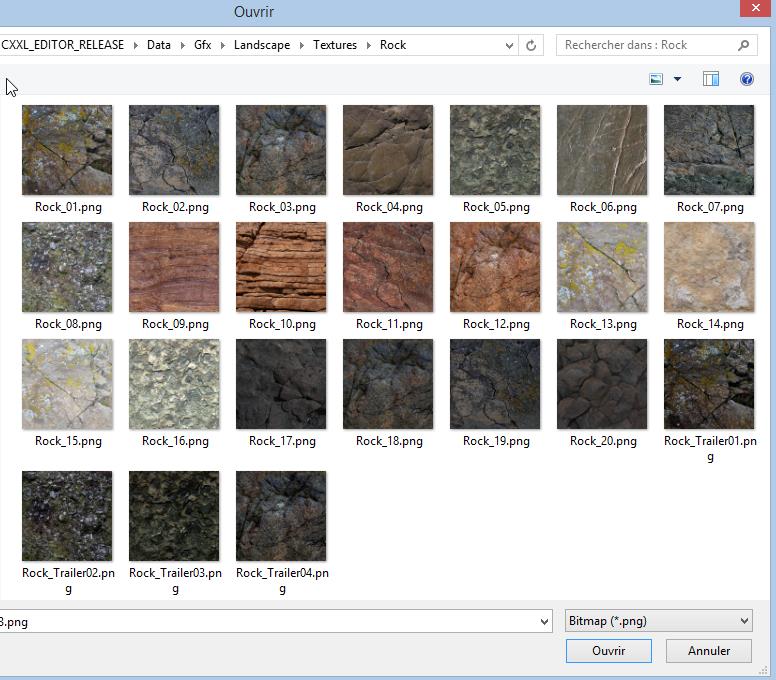Expand the view options dropdown arrow
This screenshot has height=680, width=776.
[677, 79]
